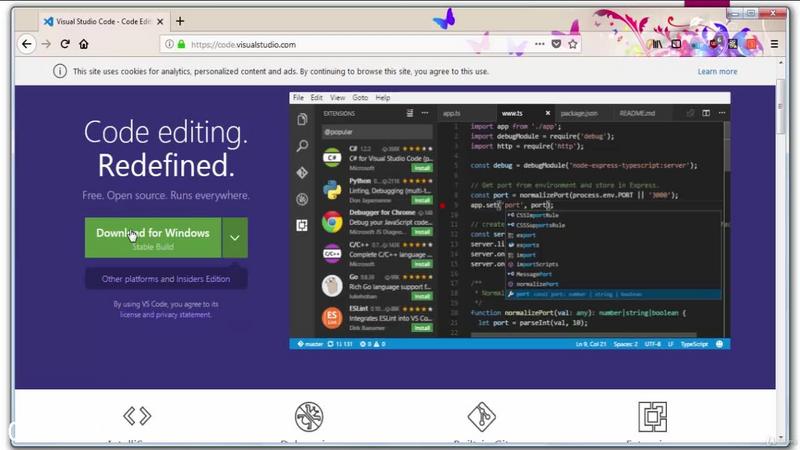
Task: Save the page to Pocket
Action: [556, 44]
